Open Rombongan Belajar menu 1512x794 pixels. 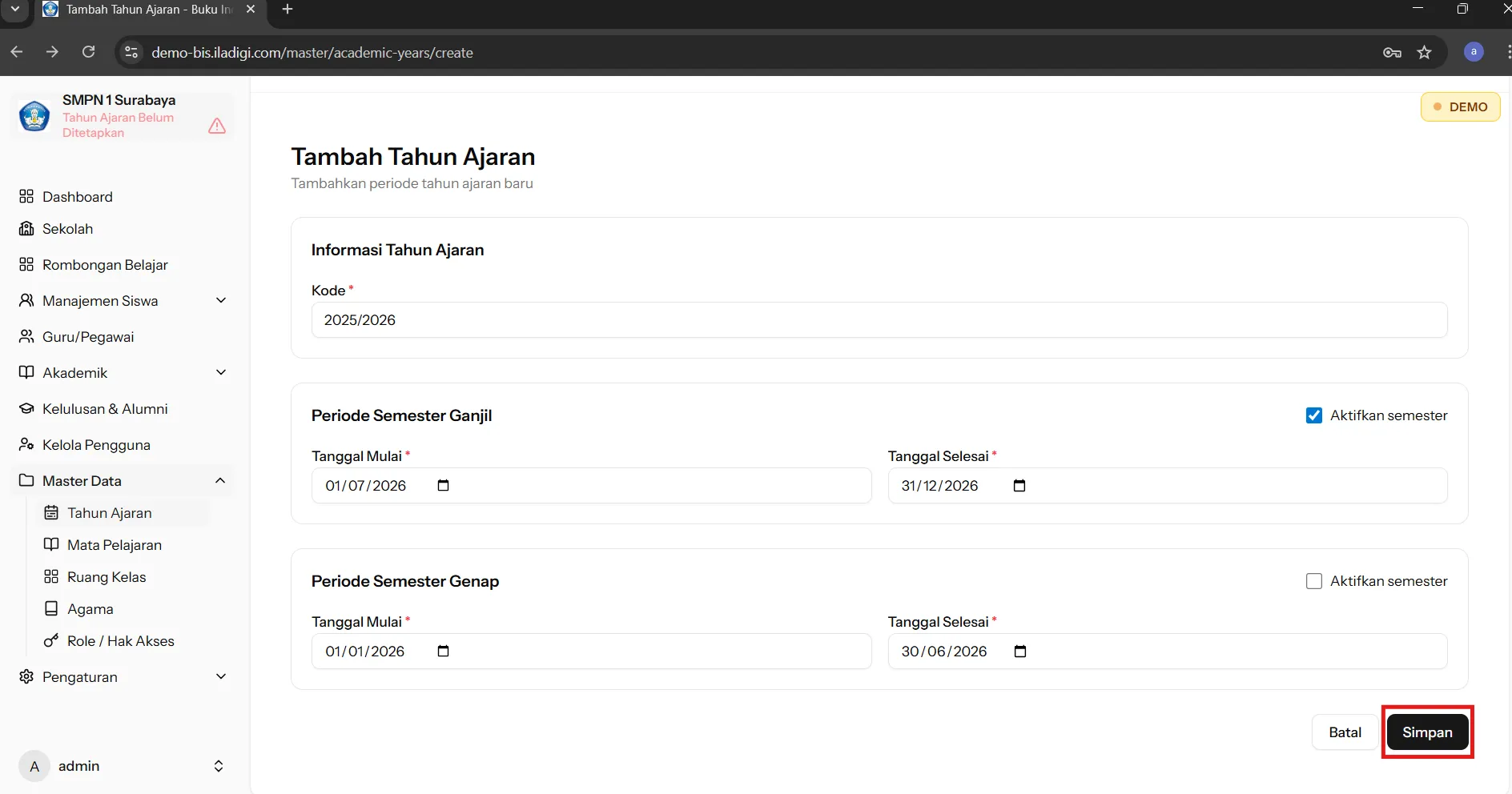click(x=122, y=264)
